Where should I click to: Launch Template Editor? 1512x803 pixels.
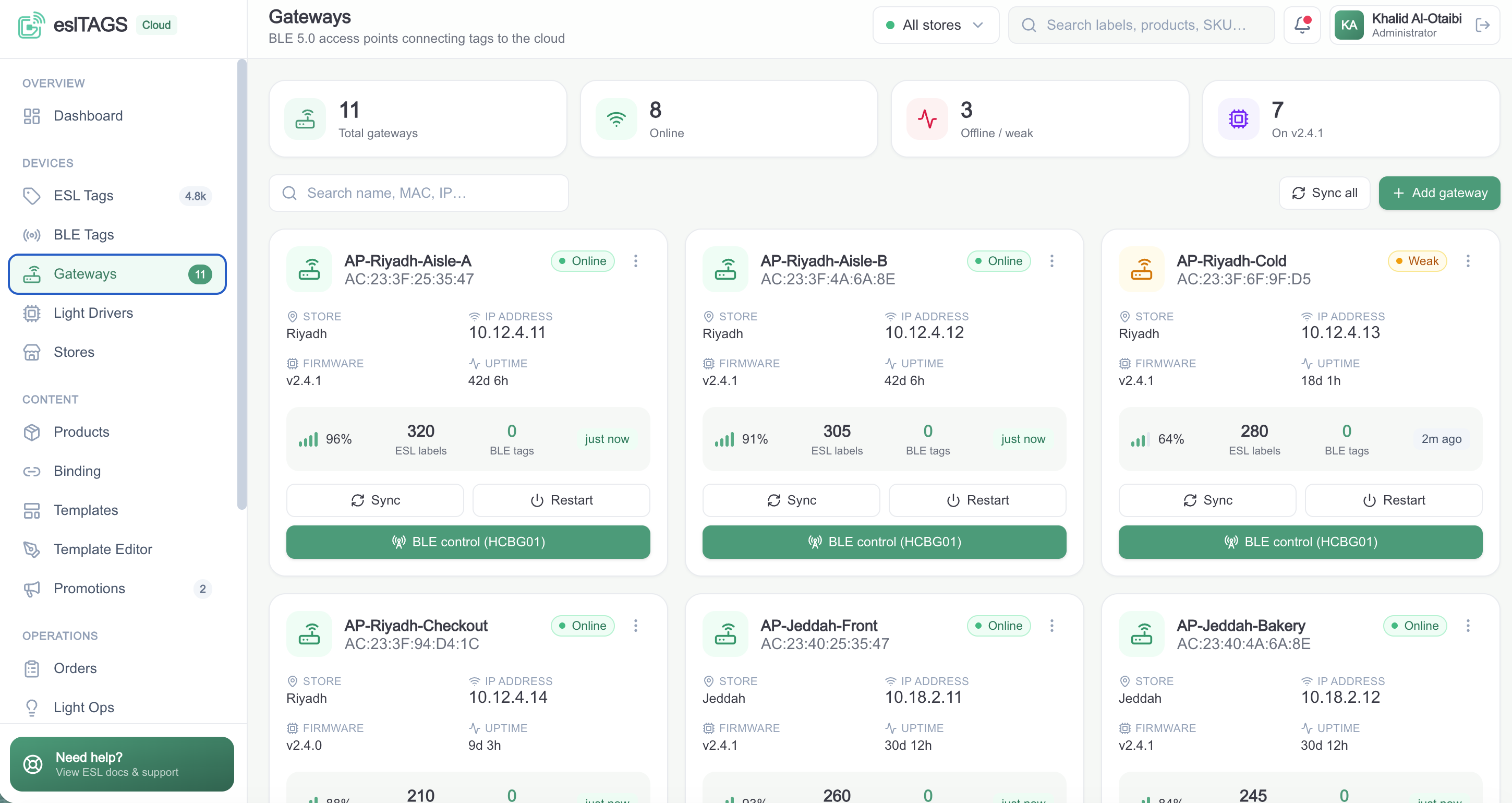[x=117, y=549]
